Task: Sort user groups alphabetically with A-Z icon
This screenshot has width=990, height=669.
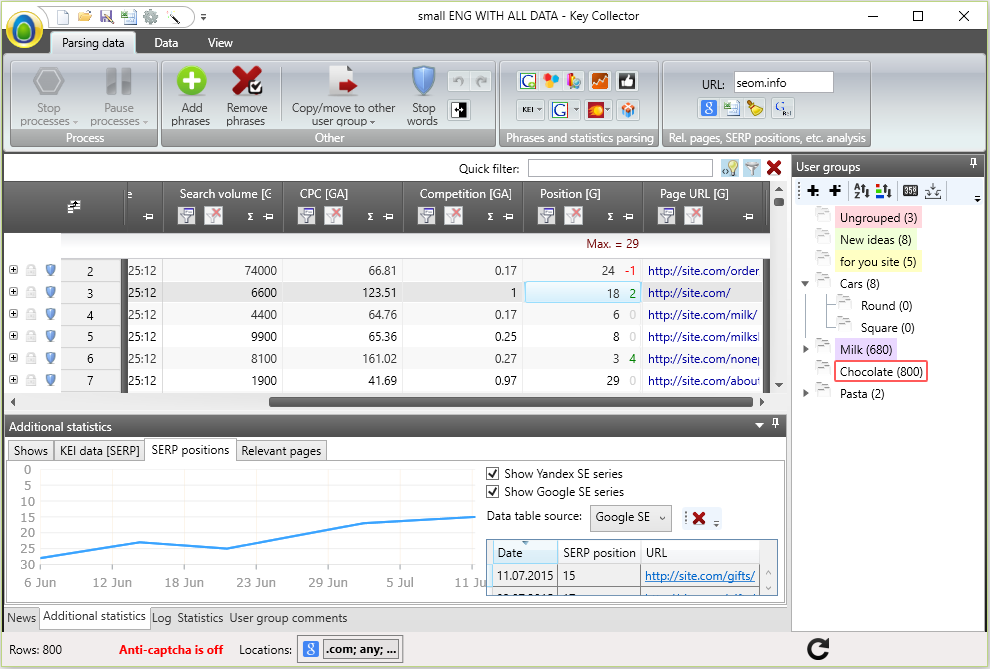Action: tap(860, 190)
